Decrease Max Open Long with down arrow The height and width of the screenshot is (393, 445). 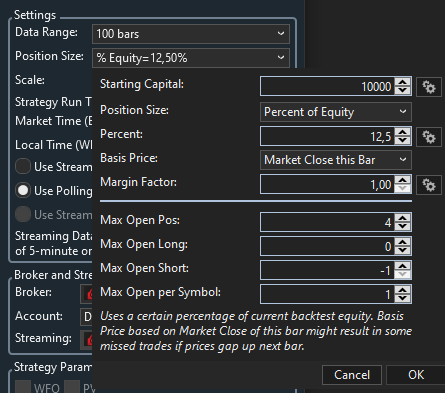(x=403, y=250)
